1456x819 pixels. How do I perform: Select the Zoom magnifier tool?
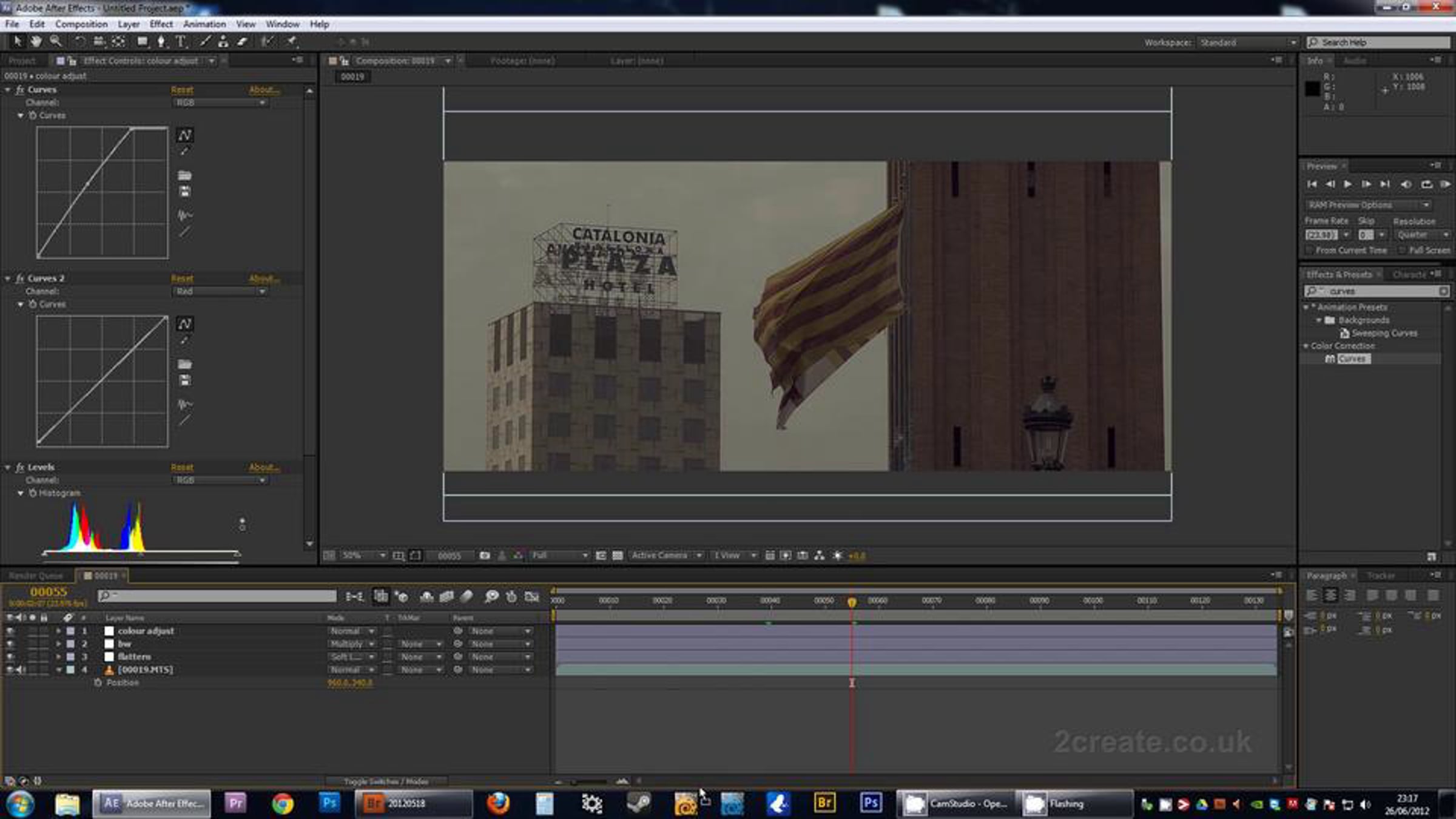(56, 41)
